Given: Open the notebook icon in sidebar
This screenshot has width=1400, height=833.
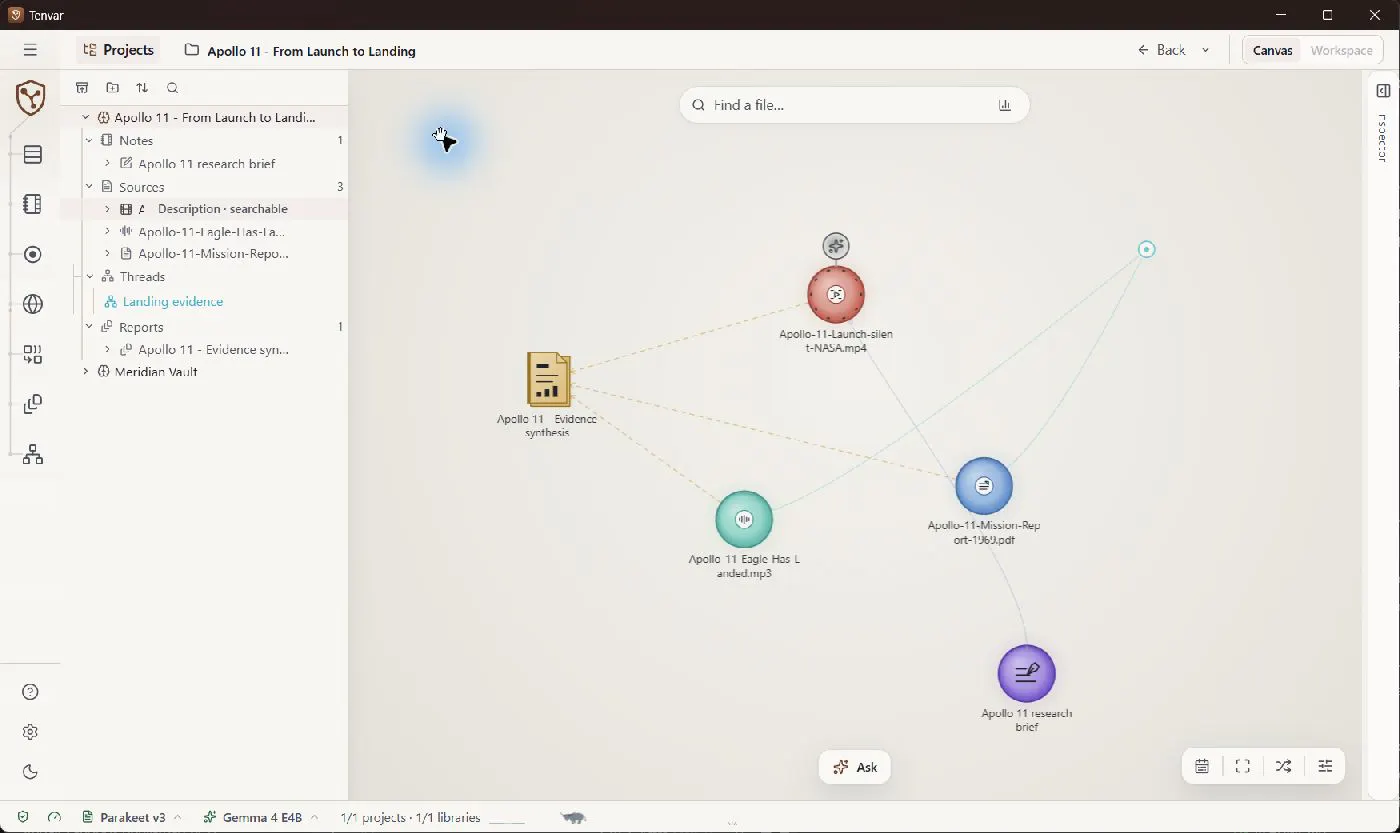Looking at the screenshot, I should pyautogui.click(x=32, y=204).
